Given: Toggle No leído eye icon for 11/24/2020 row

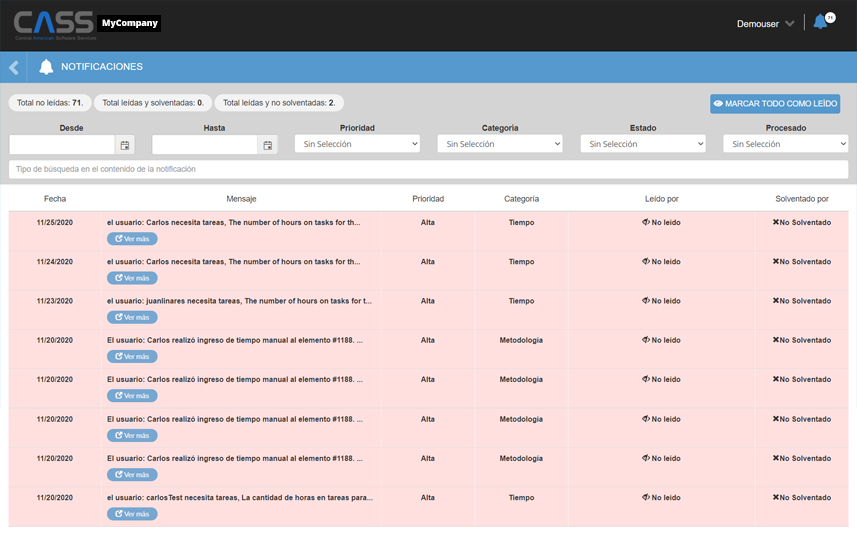Looking at the screenshot, I should click(646, 262).
